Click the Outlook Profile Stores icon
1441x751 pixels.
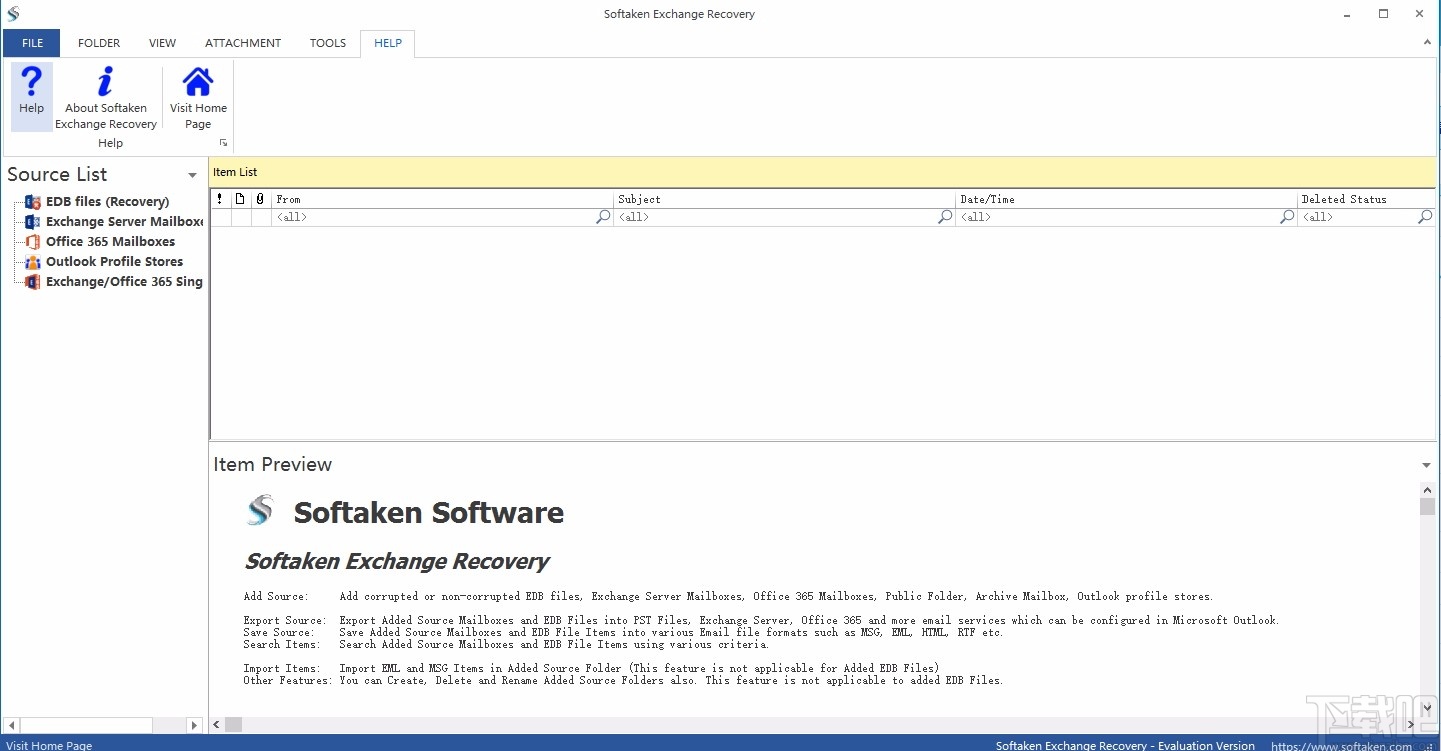(31, 261)
